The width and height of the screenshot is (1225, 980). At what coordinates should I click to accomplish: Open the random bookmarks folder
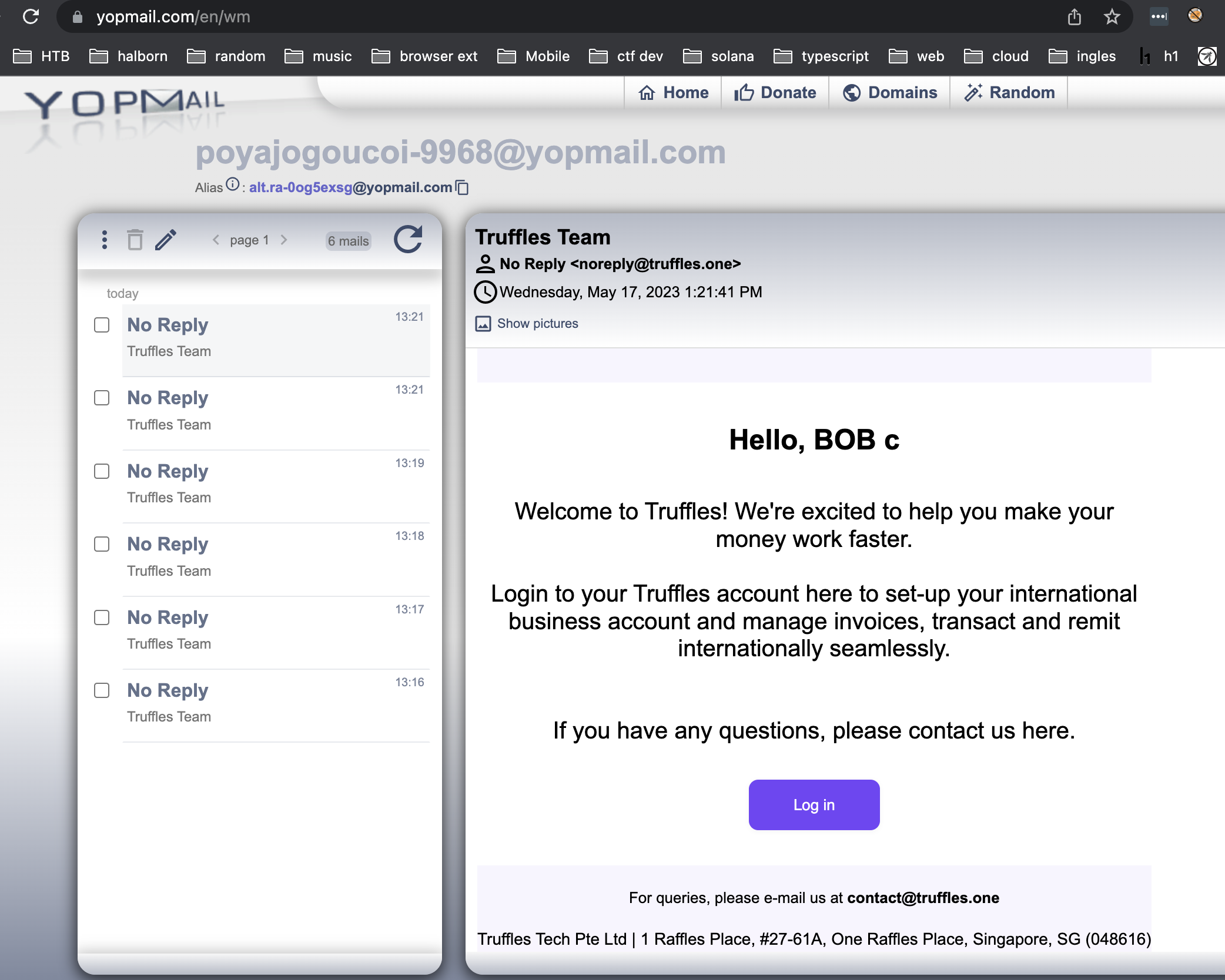coord(226,56)
